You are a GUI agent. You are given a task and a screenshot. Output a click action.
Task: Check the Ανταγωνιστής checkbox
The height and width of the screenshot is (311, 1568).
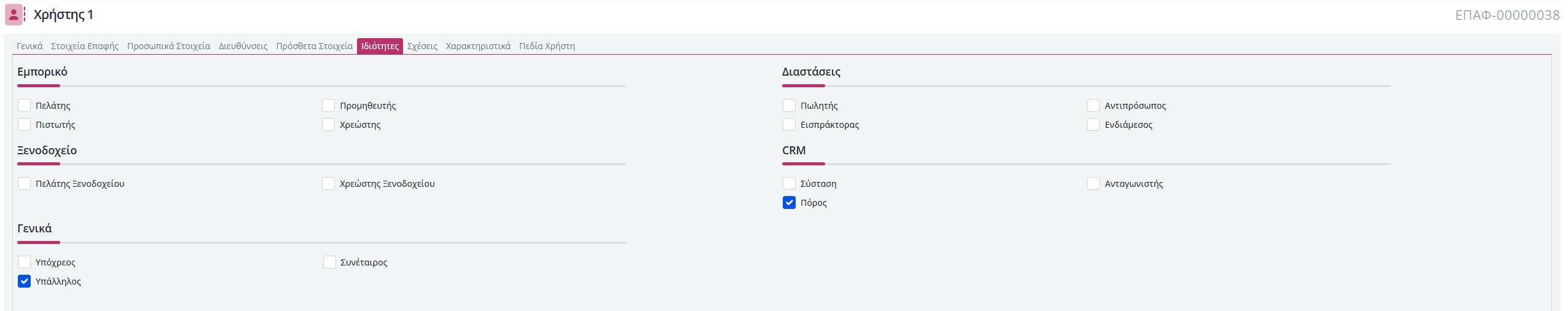pos(1093,184)
